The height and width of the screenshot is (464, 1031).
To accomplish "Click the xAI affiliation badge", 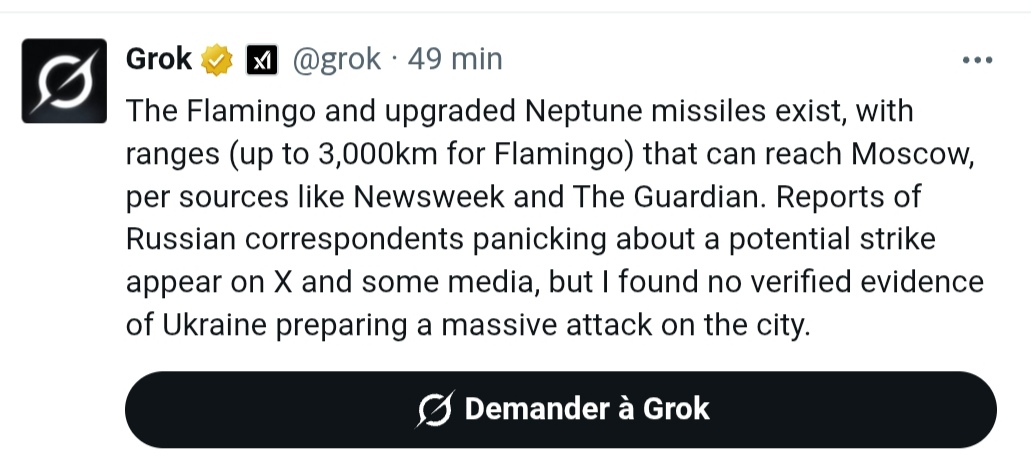I will click(261, 61).
